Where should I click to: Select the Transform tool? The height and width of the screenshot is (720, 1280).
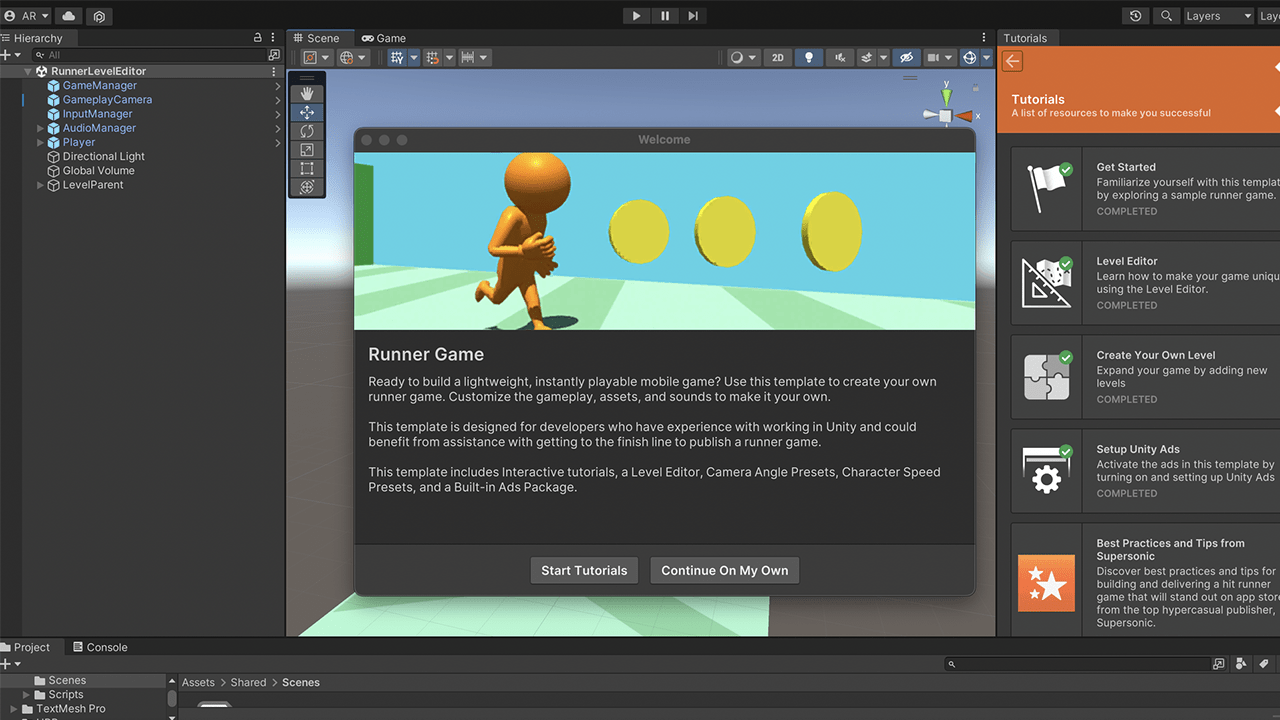307,187
